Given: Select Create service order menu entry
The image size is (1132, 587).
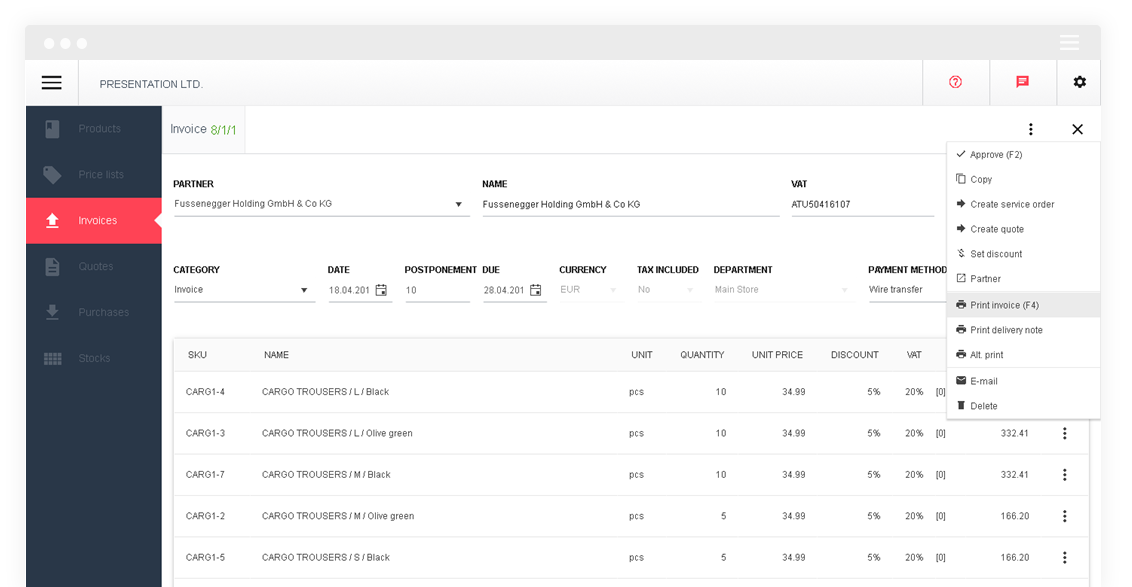Looking at the screenshot, I should [x=1023, y=204].
